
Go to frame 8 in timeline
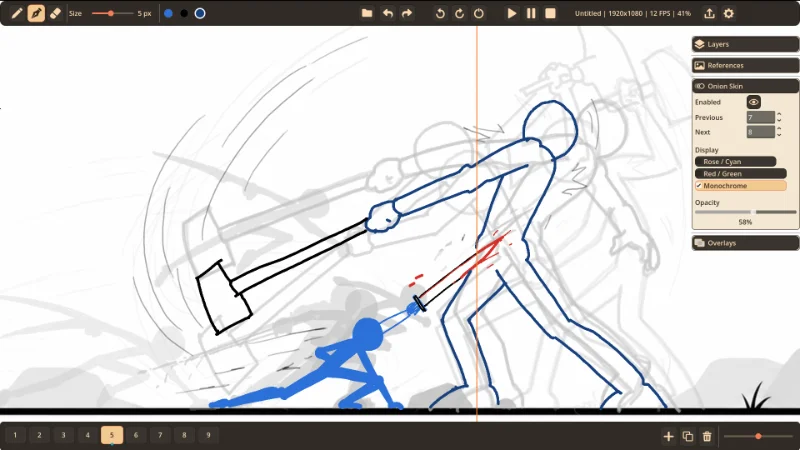tap(184, 435)
